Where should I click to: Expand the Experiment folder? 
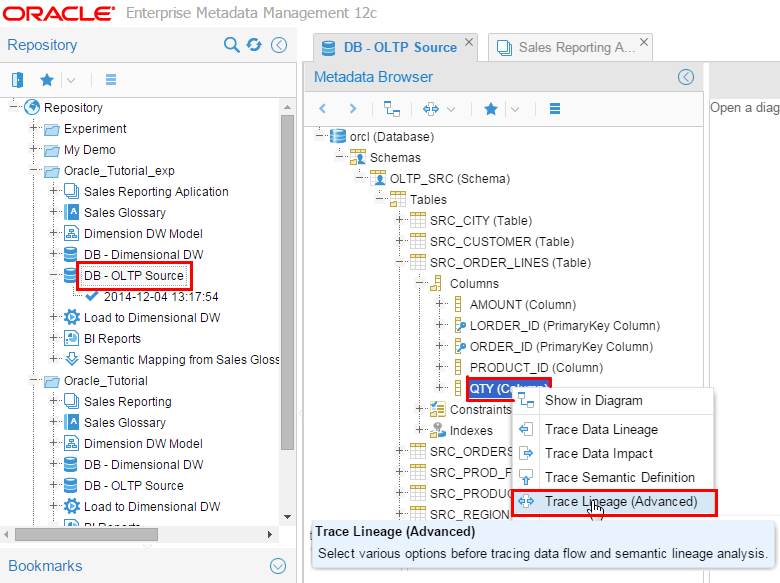point(34,128)
